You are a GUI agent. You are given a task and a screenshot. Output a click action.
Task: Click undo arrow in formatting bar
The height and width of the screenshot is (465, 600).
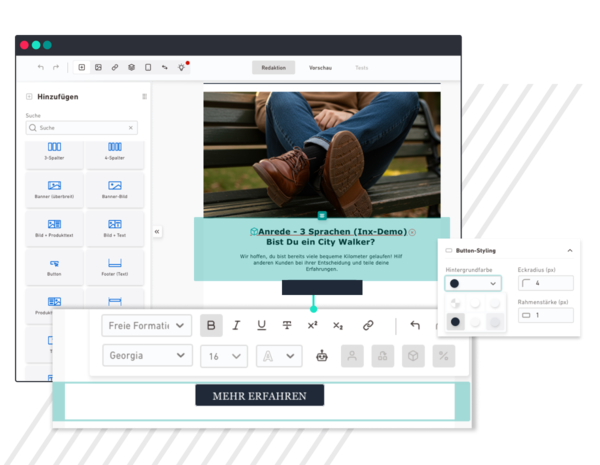[x=415, y=326]
